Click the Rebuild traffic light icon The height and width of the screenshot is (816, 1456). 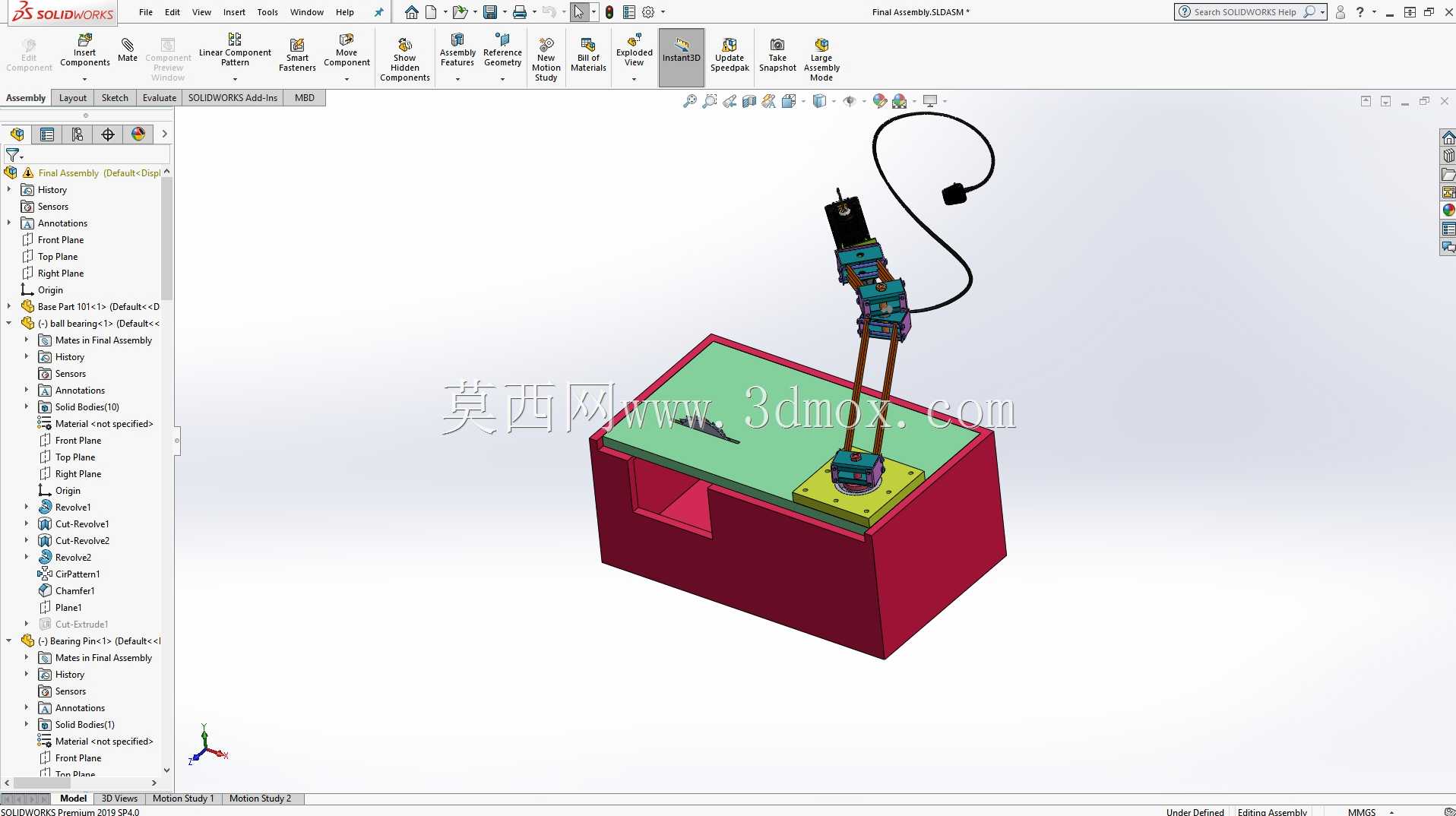pos(609,12)
